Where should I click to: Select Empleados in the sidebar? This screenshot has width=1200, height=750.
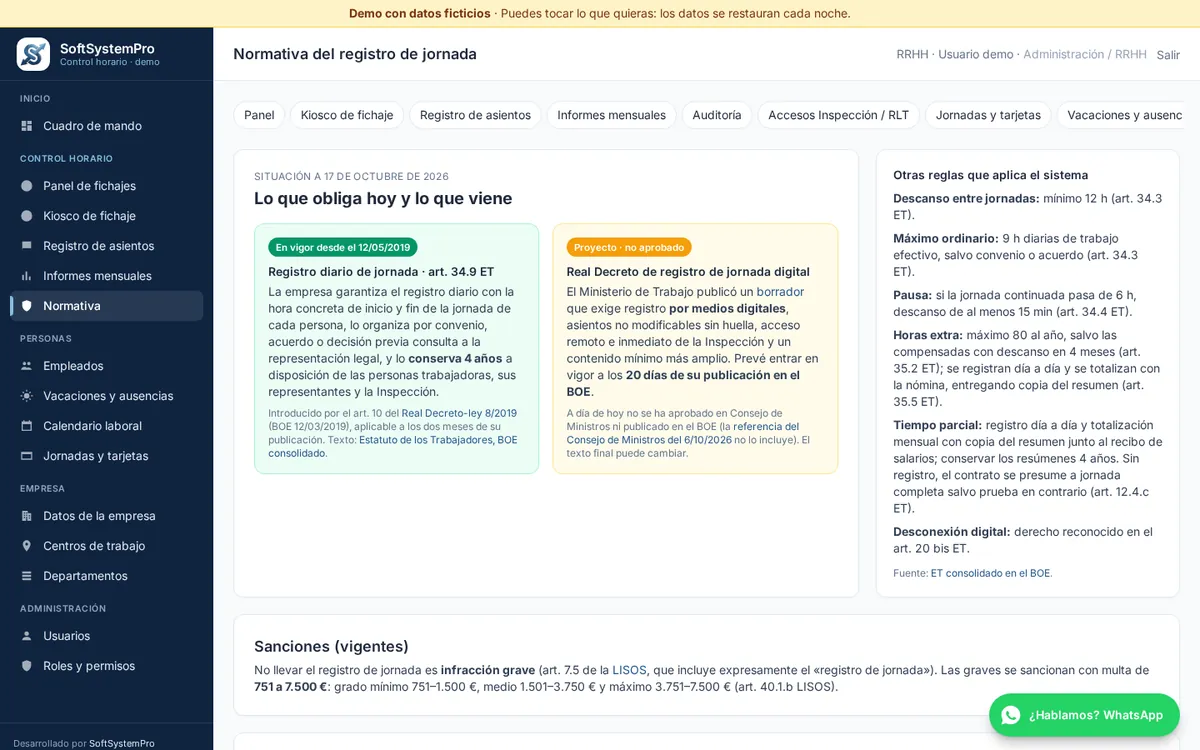(x=106, y=366)
